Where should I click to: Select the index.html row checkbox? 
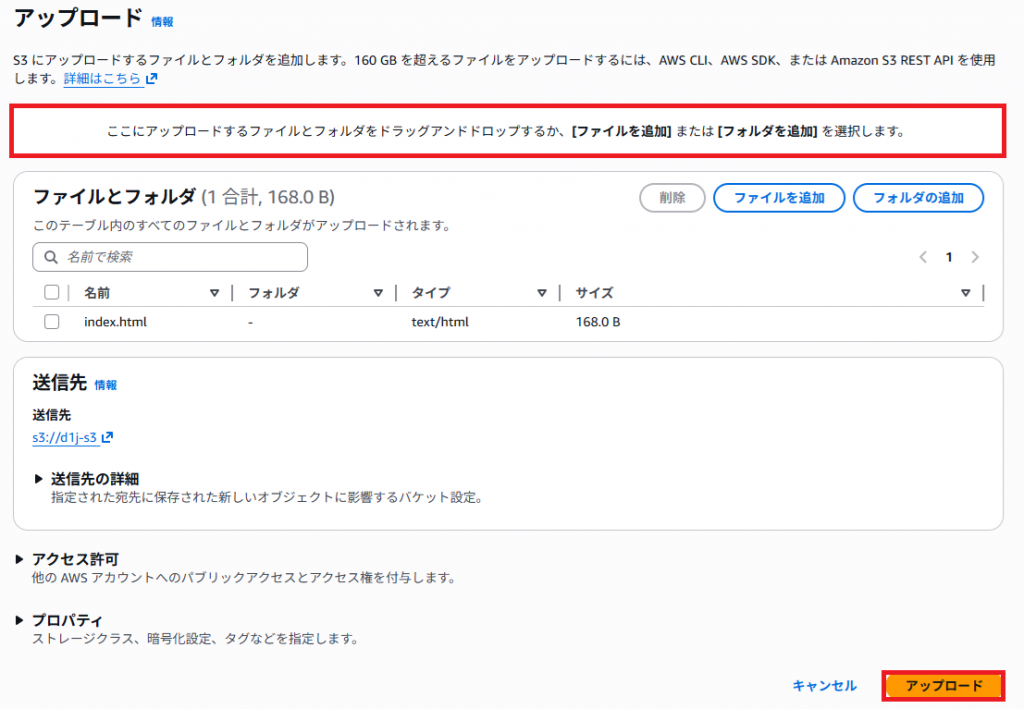[x=52, y=322]
